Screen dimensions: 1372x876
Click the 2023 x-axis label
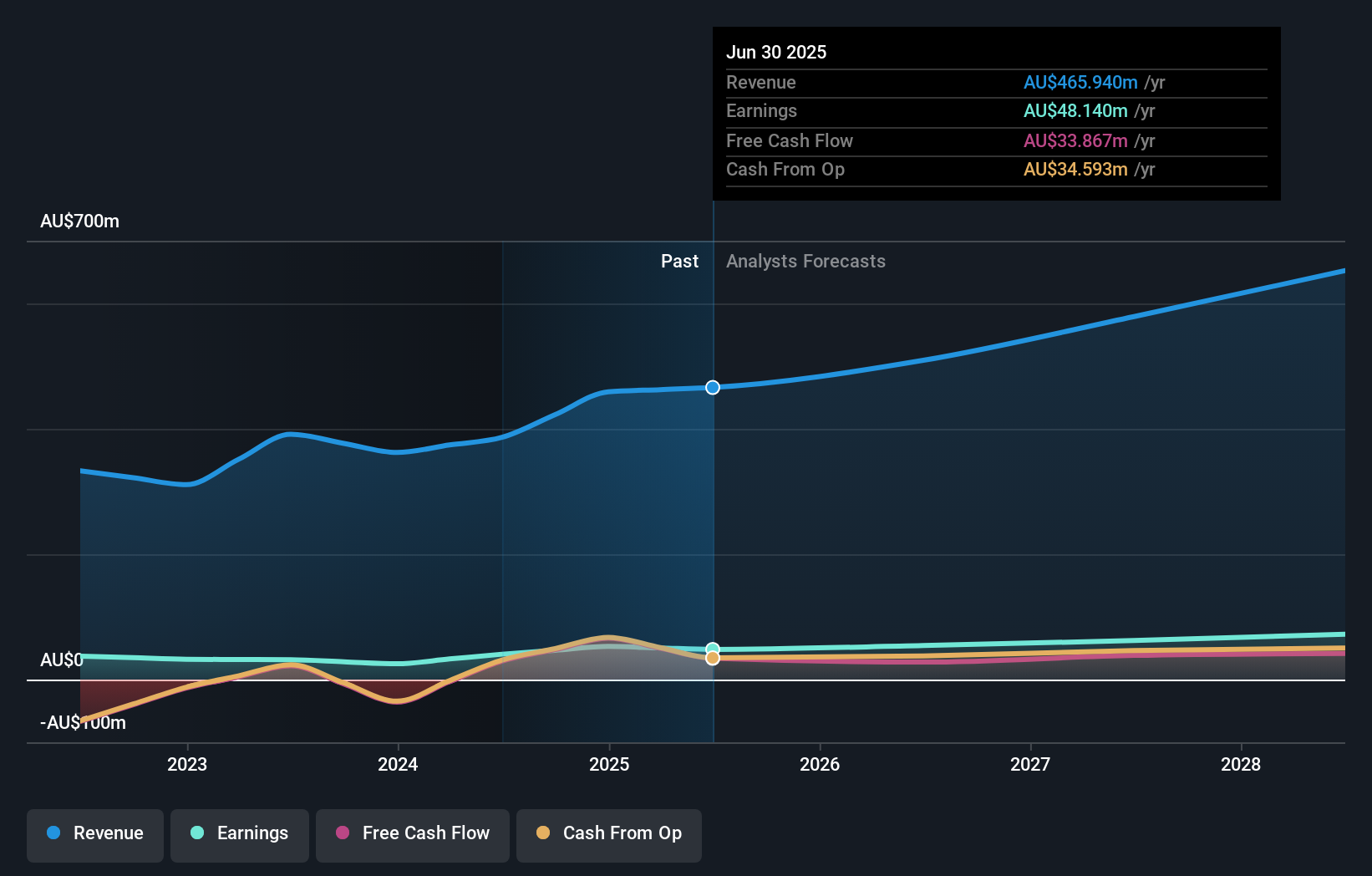pos(187,764)
